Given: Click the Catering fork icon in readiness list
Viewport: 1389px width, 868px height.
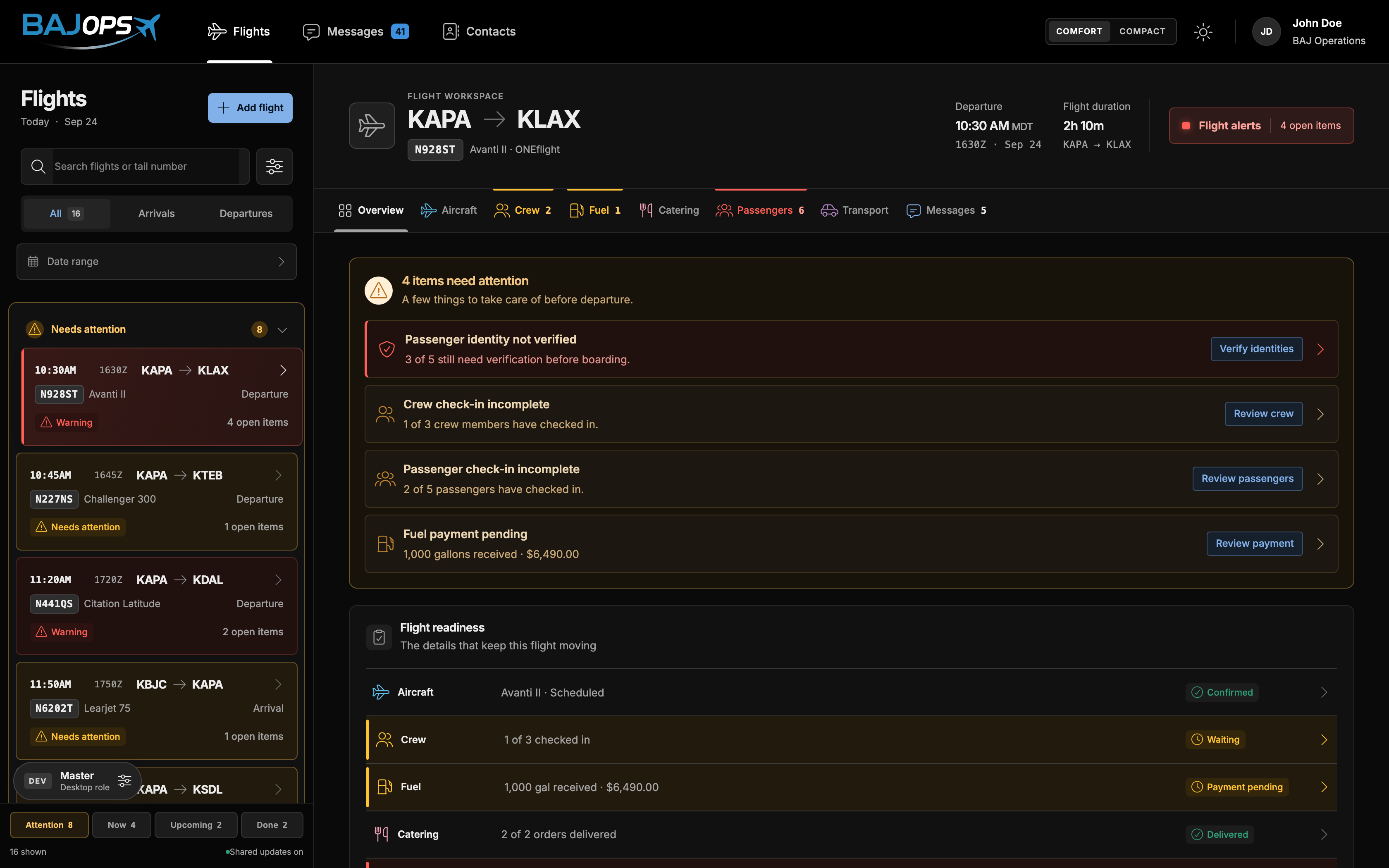Looking at the screenshot, I should pyautogui.click(x=381, y=834).
